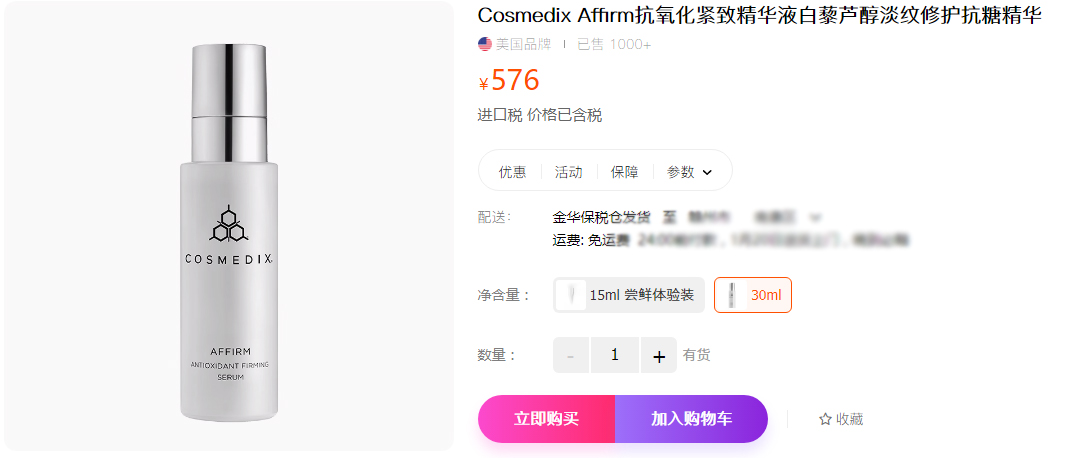This screenshot has width=1076, height=458.
Task: Open the Cosmedix Affirm serum product image
Action: tap(228, 230)
